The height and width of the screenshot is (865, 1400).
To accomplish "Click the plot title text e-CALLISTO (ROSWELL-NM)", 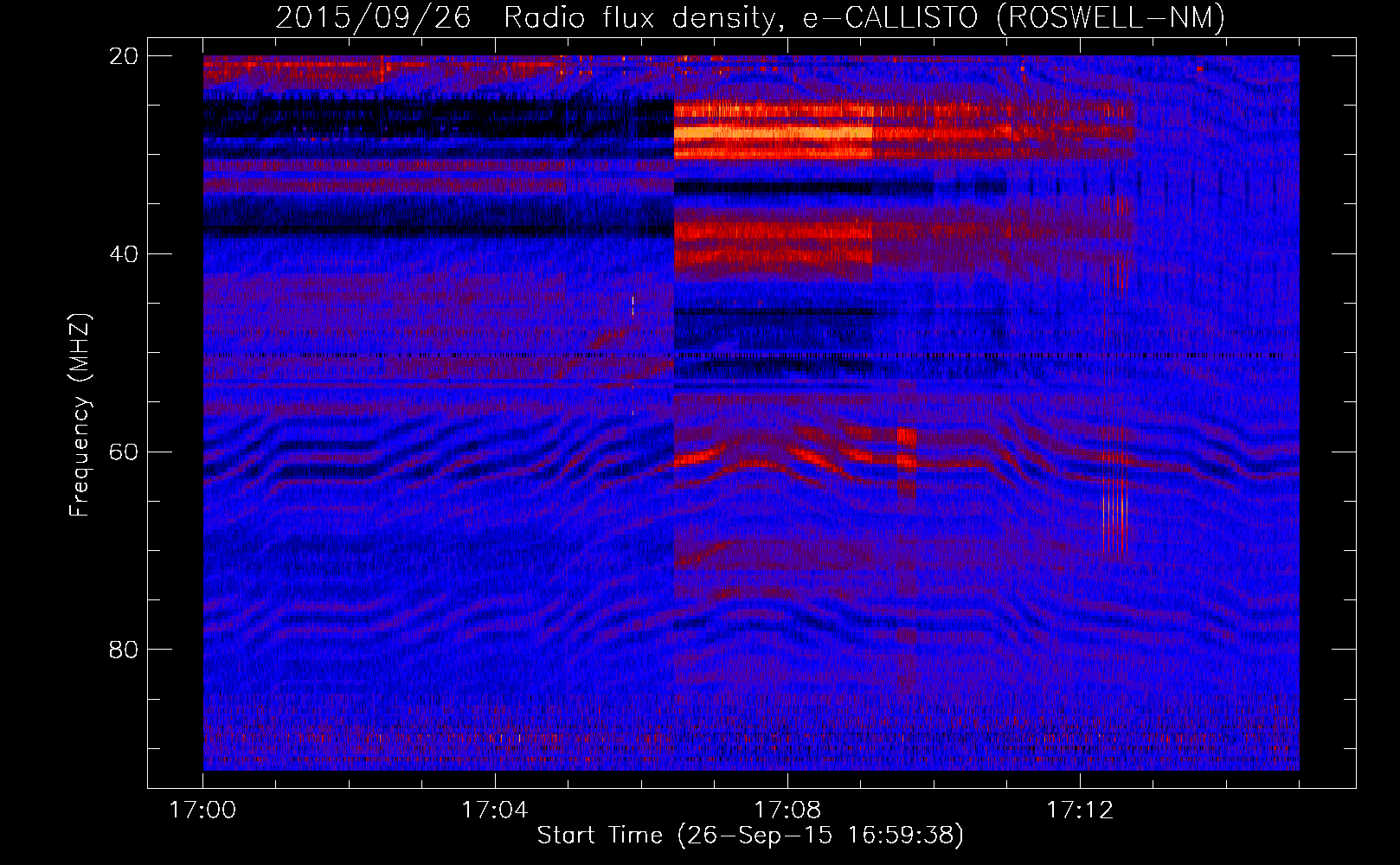I will pyautogui.click(x=1014, y=17).
